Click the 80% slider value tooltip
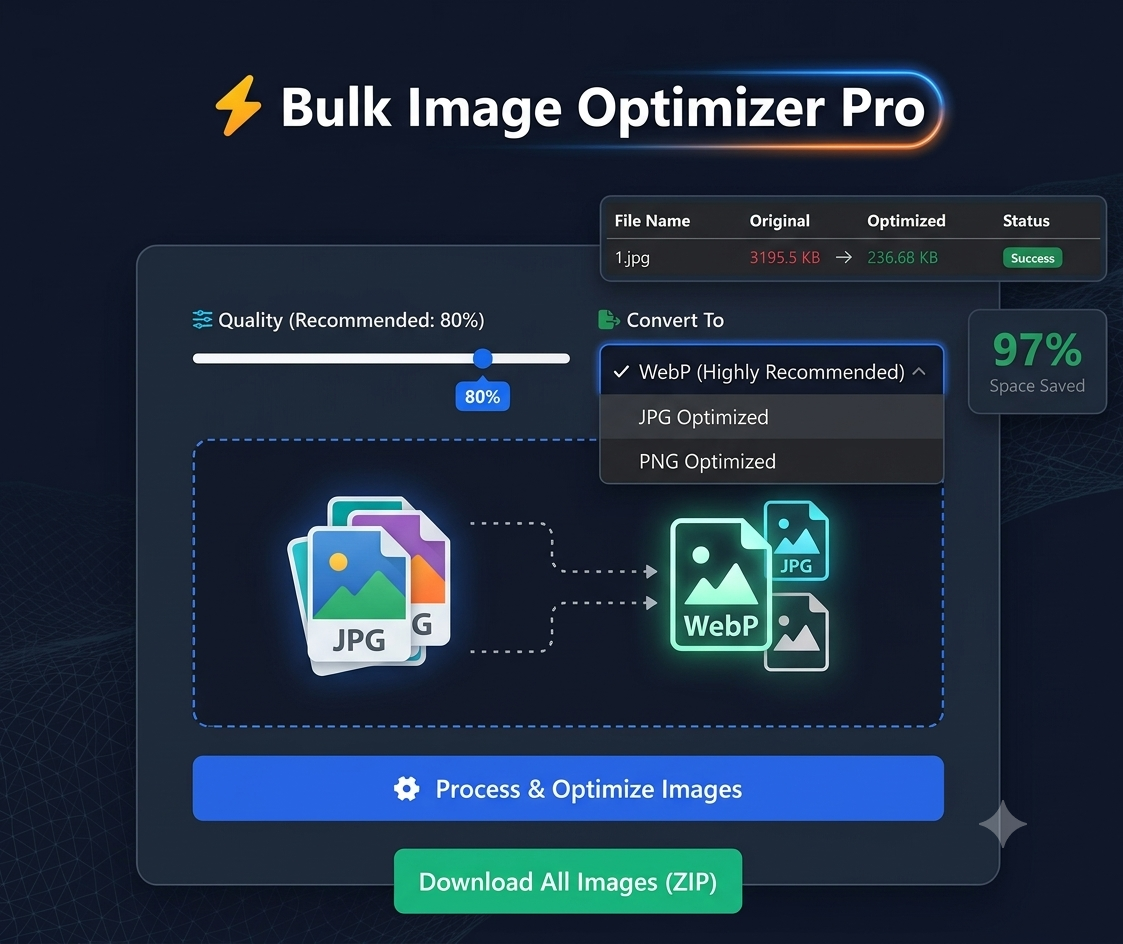The image size is (1123, 944). (483, 396)
